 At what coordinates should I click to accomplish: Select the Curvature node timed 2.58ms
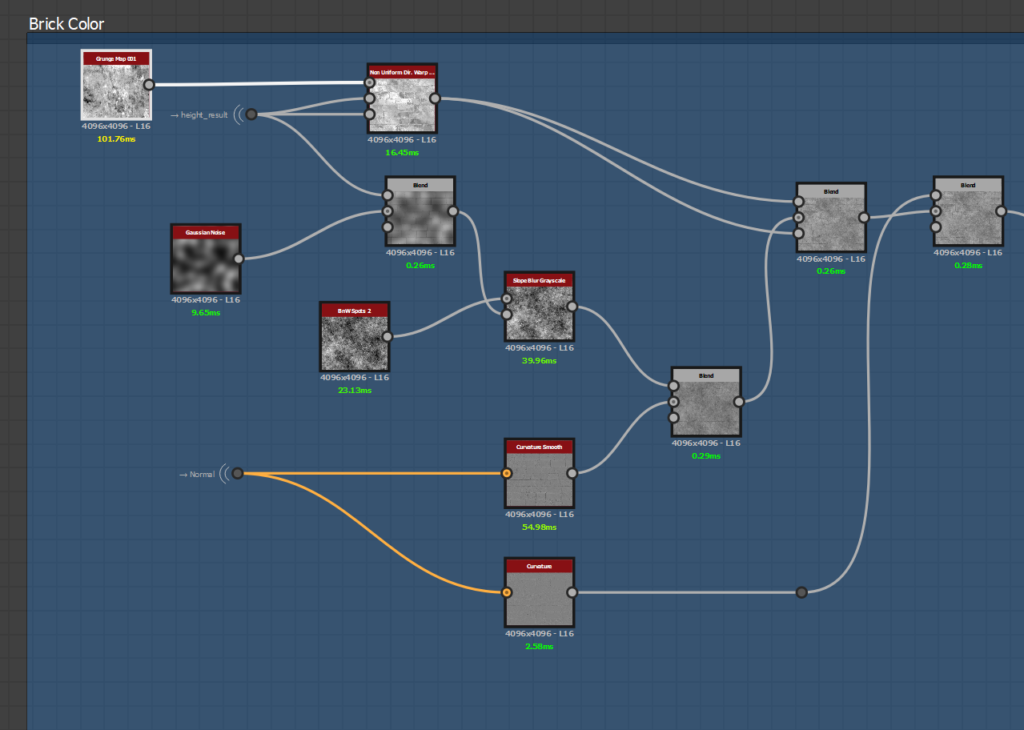[x=539, y=593]
